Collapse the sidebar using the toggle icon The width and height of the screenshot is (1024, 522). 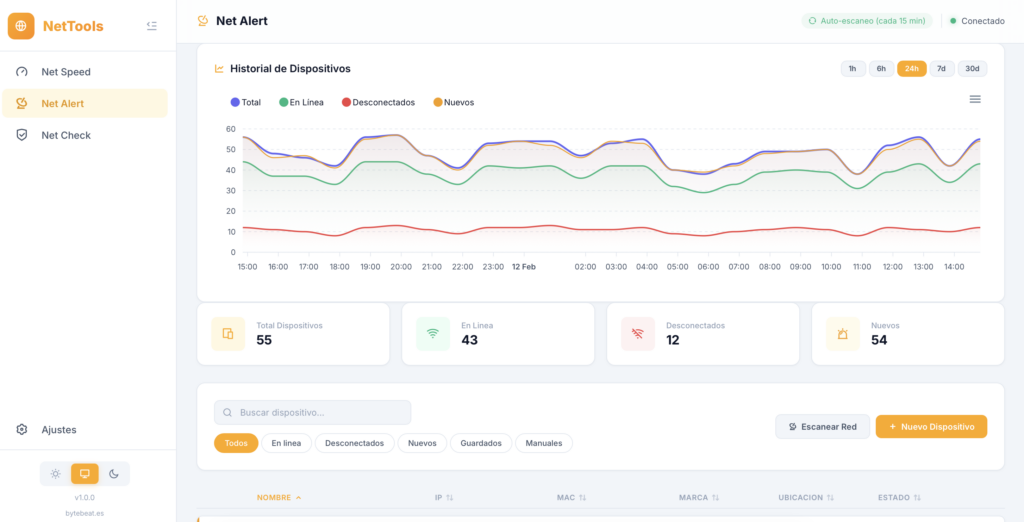(x=152, y=26)
